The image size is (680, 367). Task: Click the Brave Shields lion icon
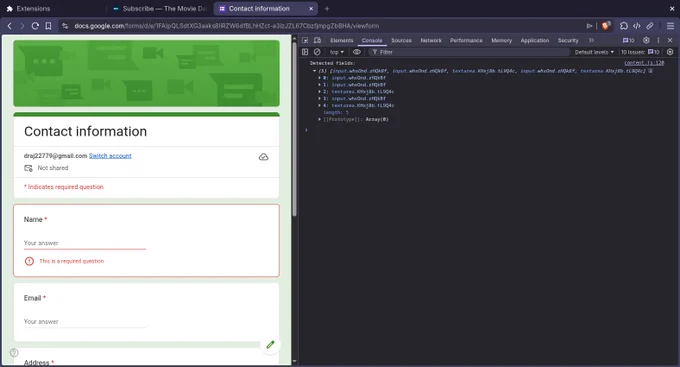point(606,26)
